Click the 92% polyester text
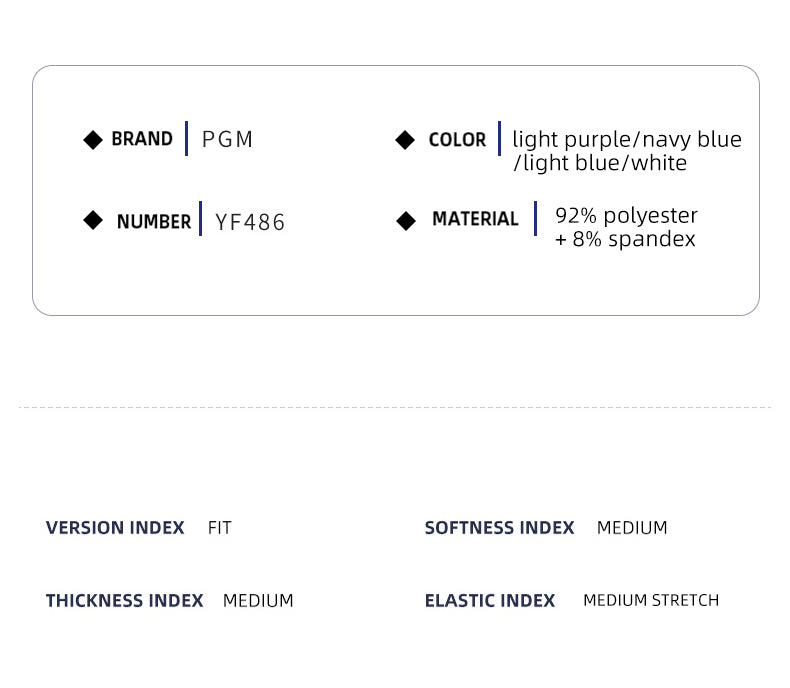Viewport: 790px width, 688px height. pos(626,216)
